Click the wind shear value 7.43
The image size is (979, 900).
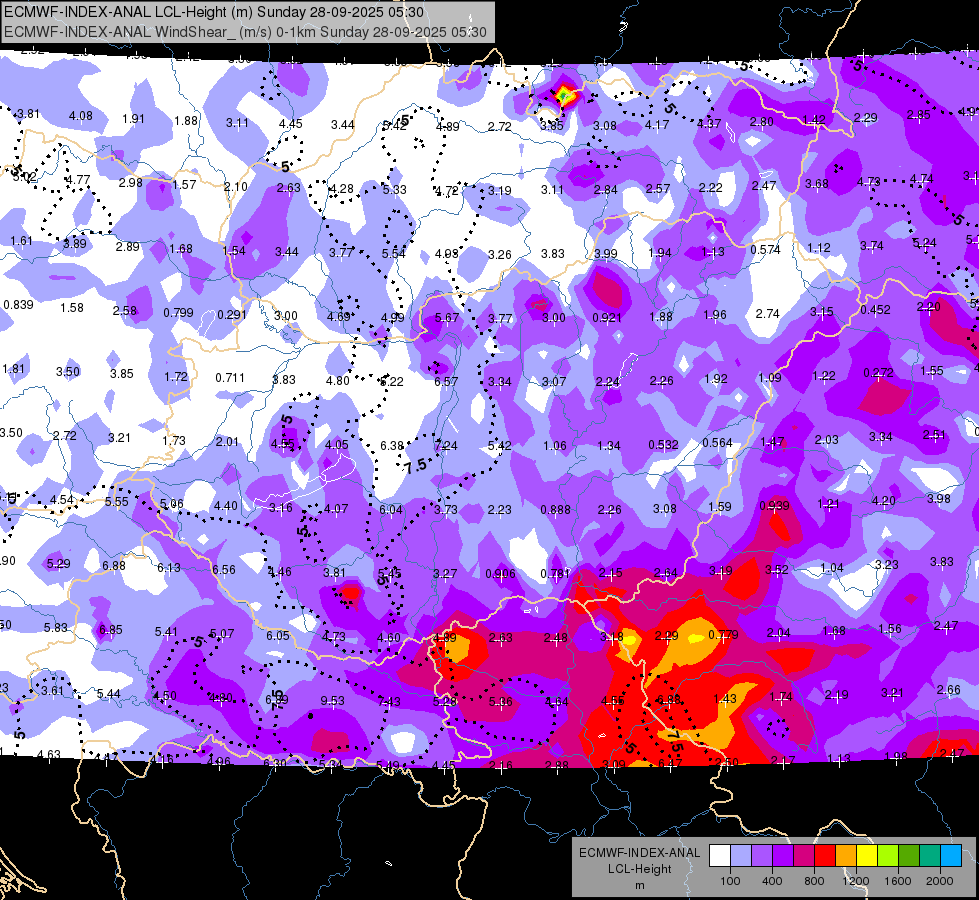tap(389, 701)
